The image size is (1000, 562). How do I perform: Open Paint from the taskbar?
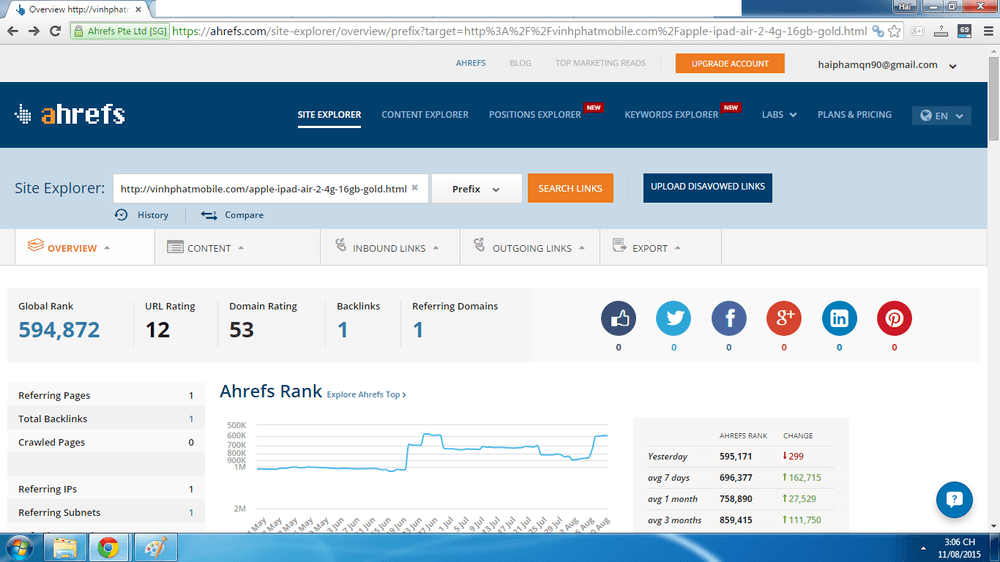[156, 548]
